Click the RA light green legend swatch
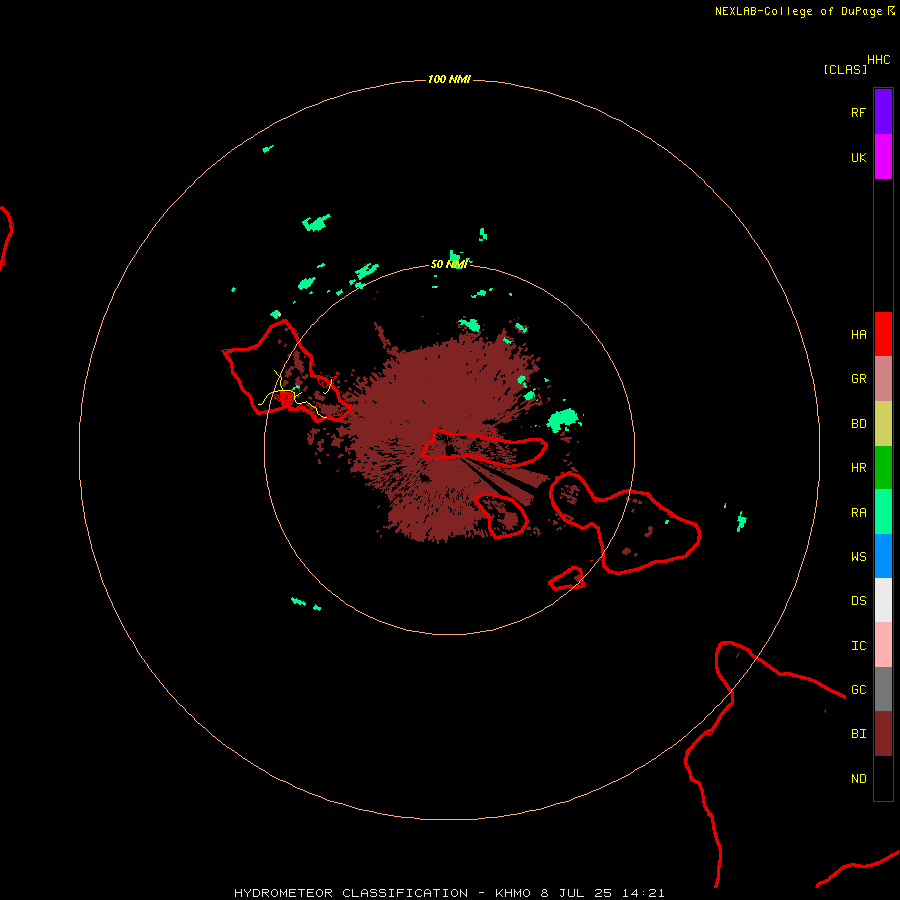Viewport: 900px width, 900px height. pos(883,512)
